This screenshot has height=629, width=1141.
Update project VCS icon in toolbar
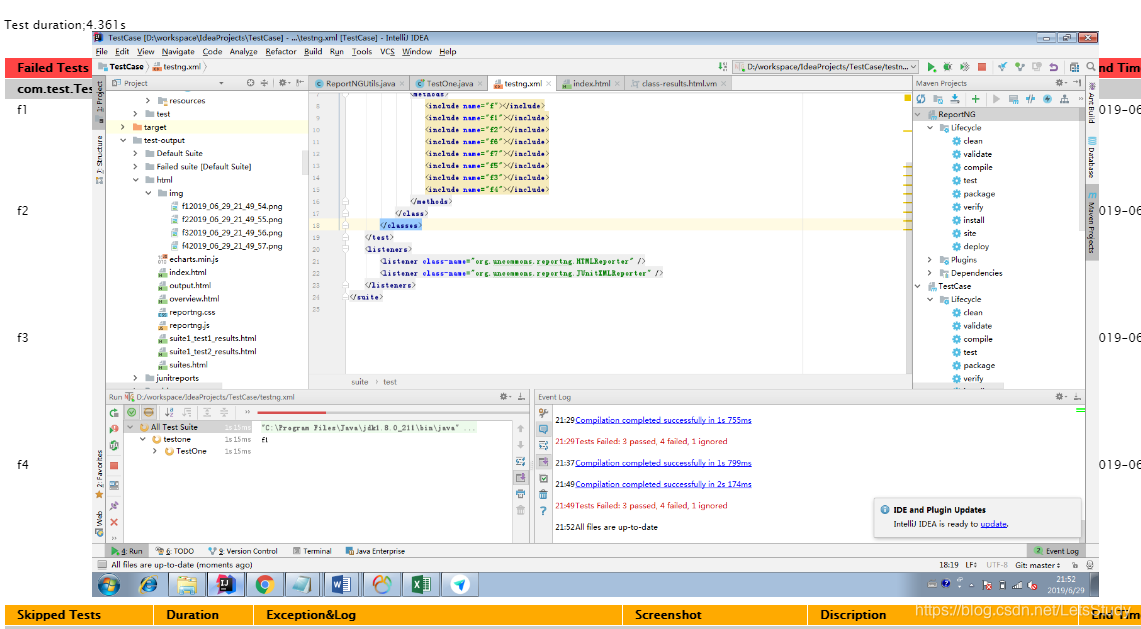coord(1003,67)
